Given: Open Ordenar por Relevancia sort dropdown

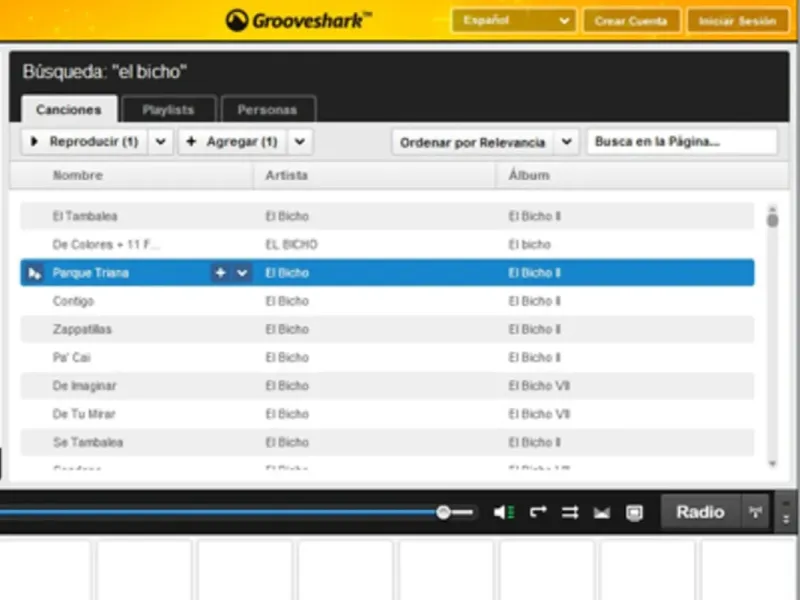Looking at the screenshot, I should tap(485, 142).
